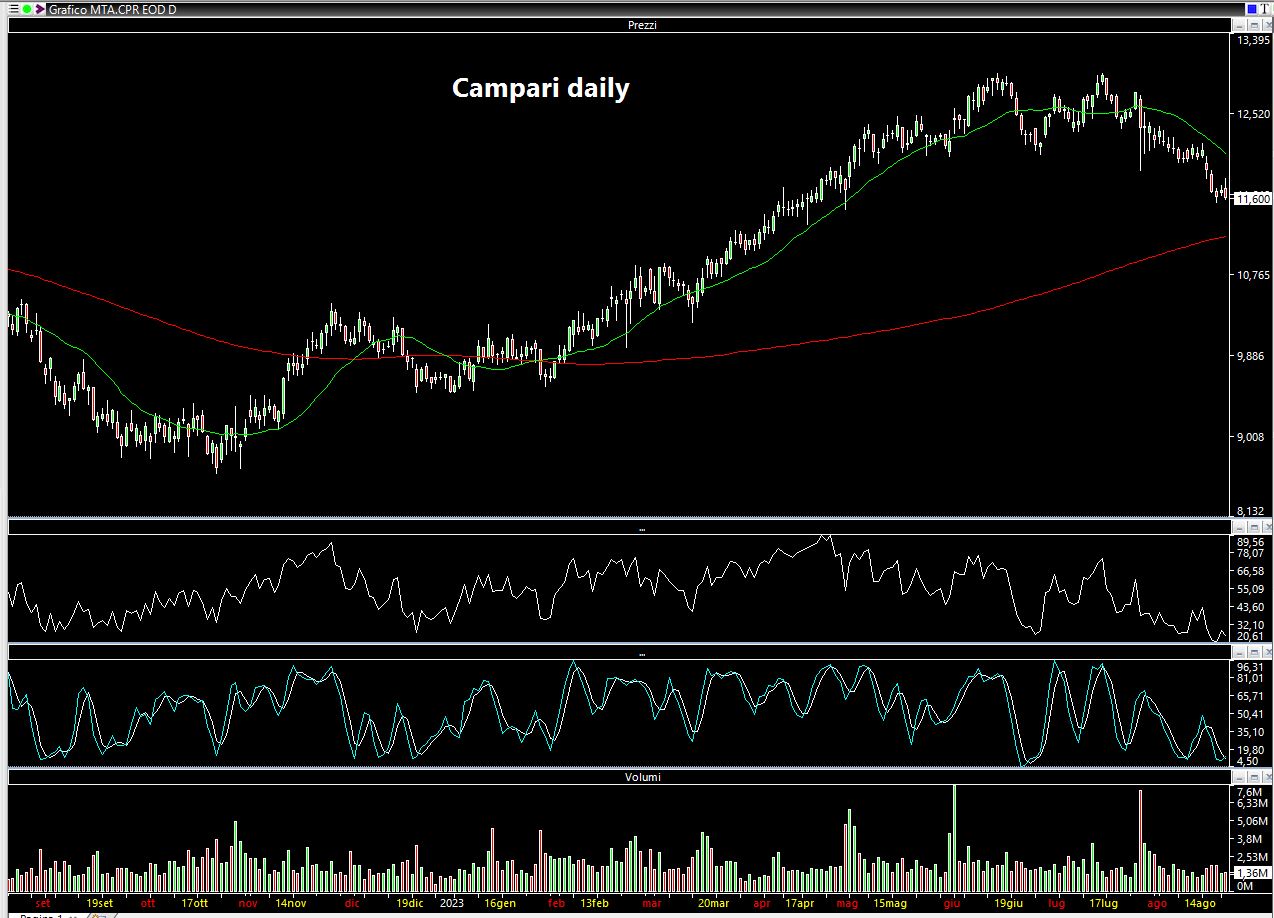Select the T text tool icon
1274x918 pixels.
pos(1264,8)
